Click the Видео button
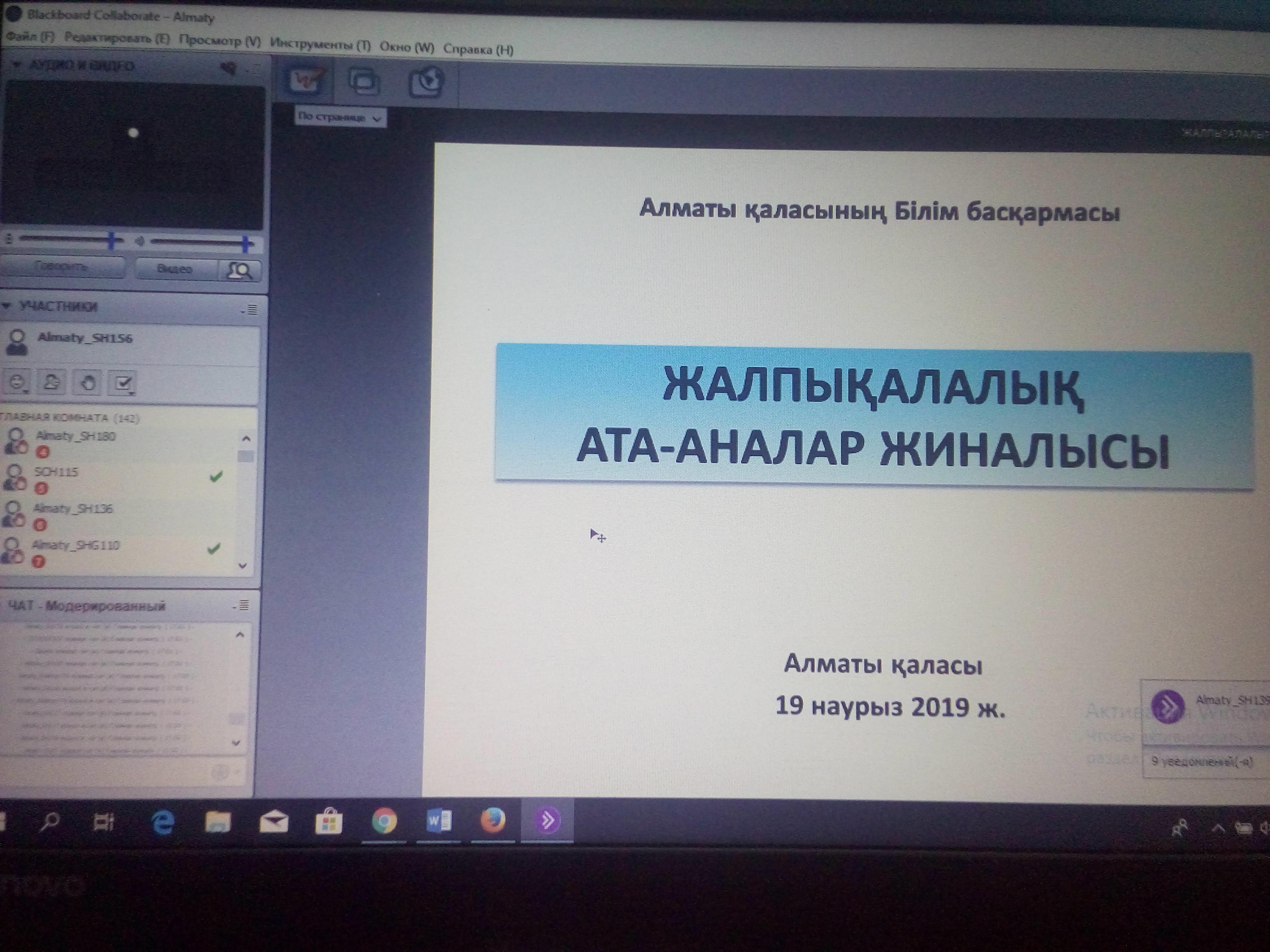Image resolution: width=1270 pixels, height=952 pixels. pos(175,269)
